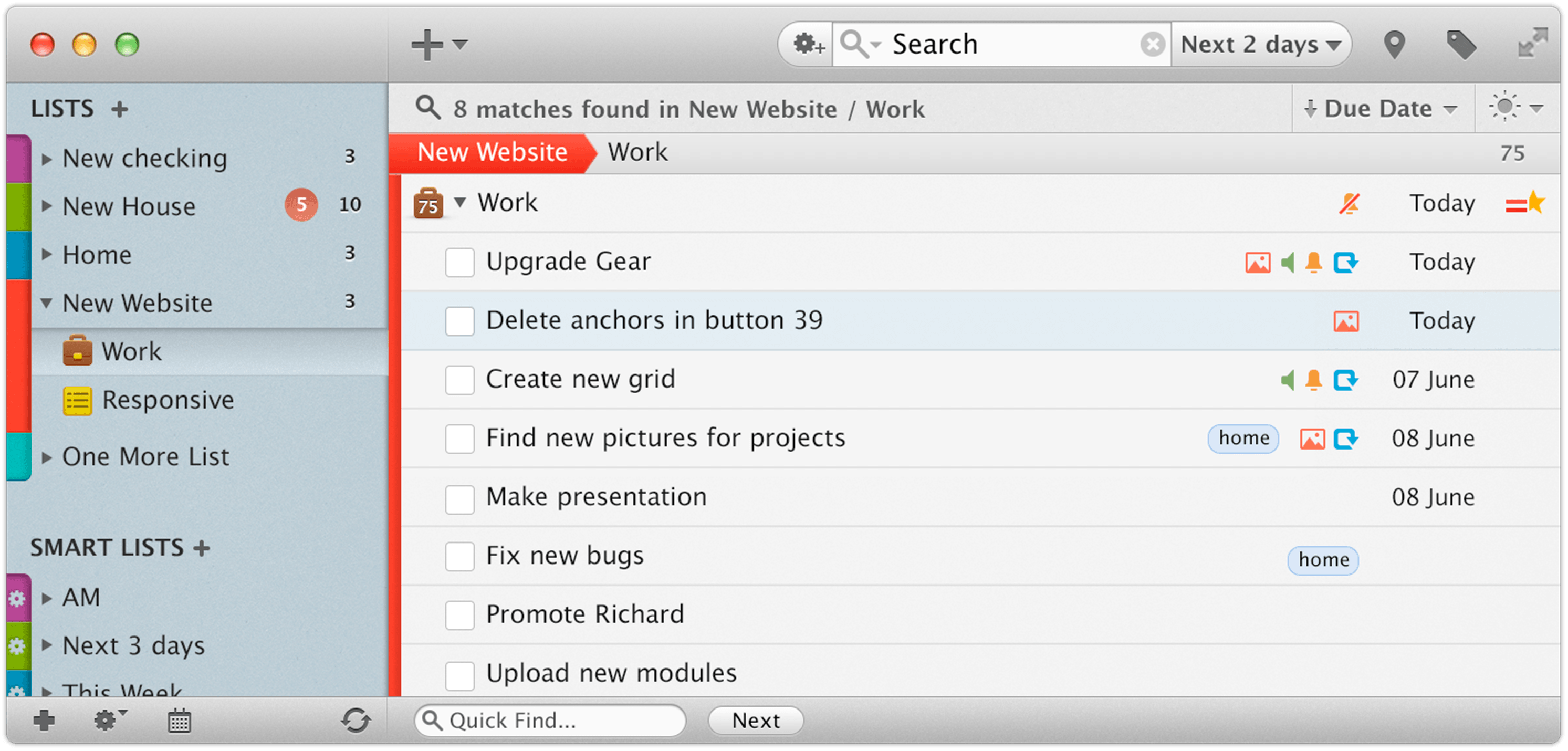Open the Due Date sort dropdown
The height and width of the screenshot is (751, 1568).
tap(1382, 108)
